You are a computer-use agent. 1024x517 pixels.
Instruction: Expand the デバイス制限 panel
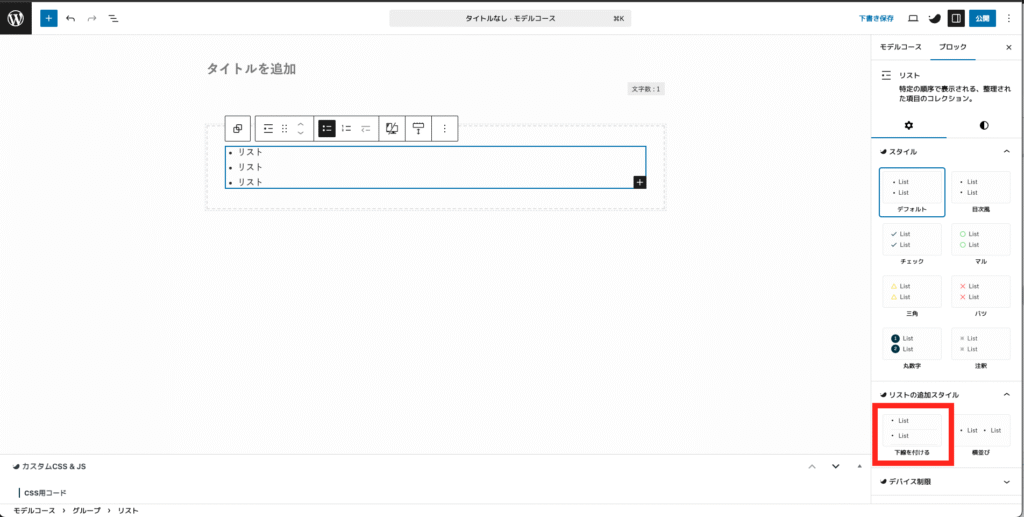pos(1006,482)
